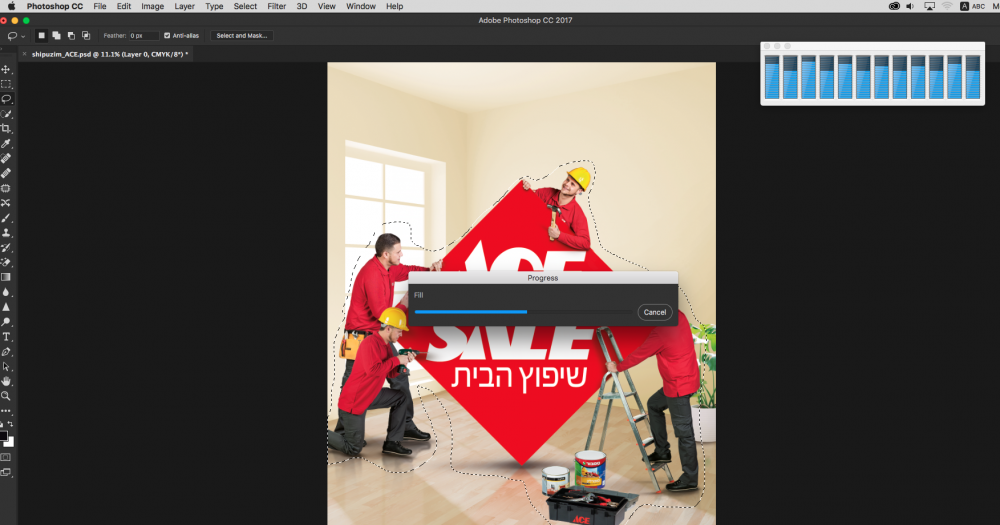Click the Progress dialog title
Screen dimensions: 1000x525
point(543,278)
